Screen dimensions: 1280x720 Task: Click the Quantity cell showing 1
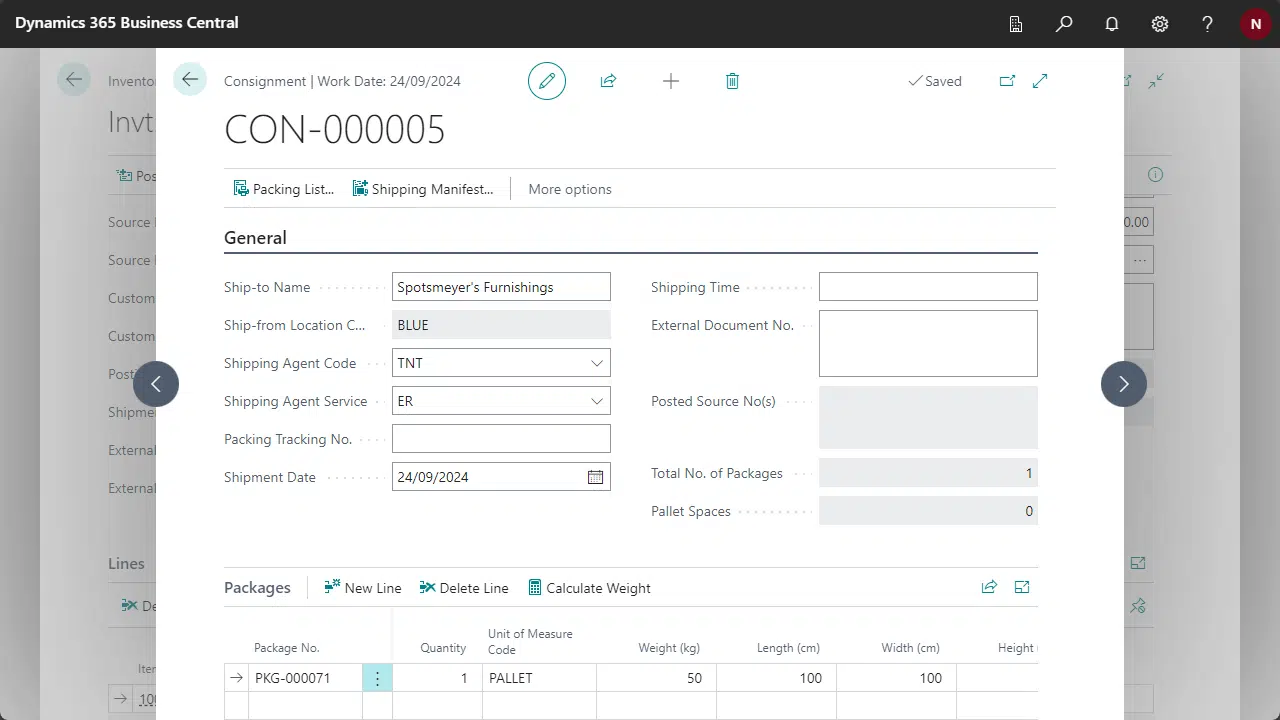point(437,678)
